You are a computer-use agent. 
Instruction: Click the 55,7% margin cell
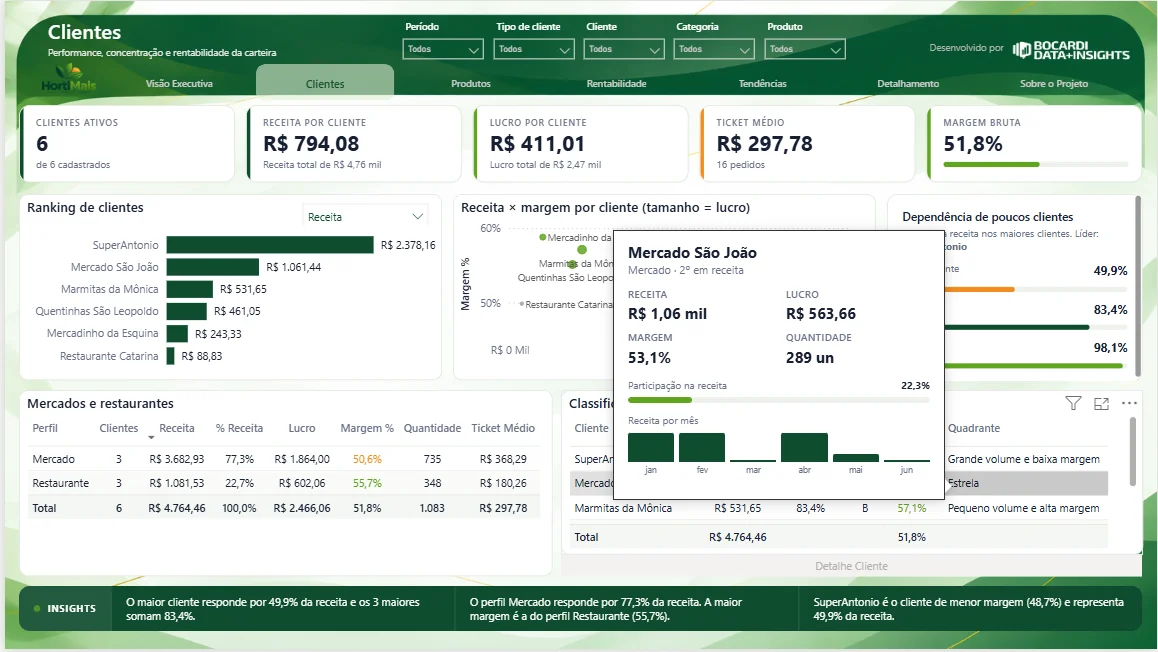[x=367, y=483]
